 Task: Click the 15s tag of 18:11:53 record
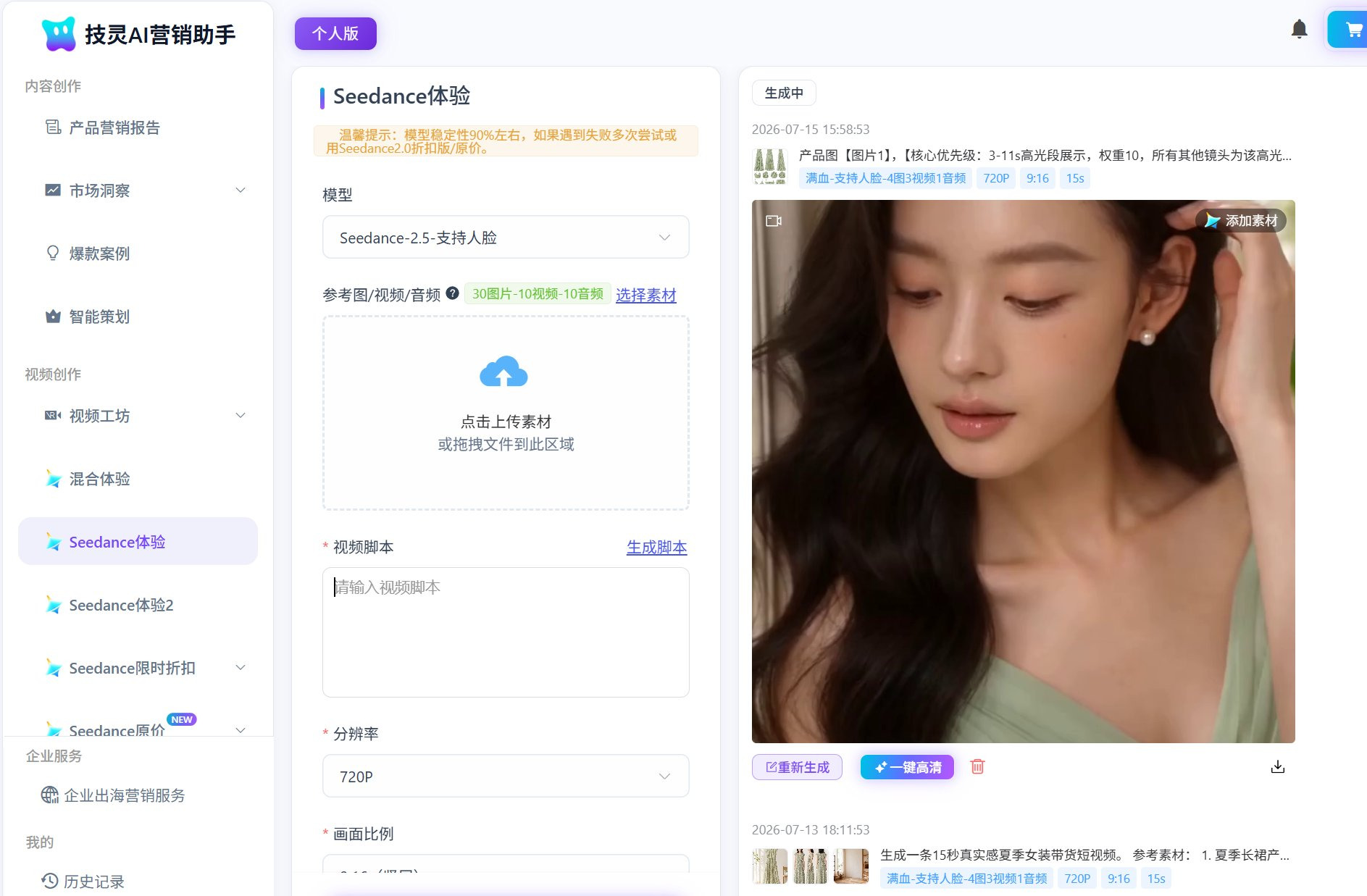(x=1156, y=879)
